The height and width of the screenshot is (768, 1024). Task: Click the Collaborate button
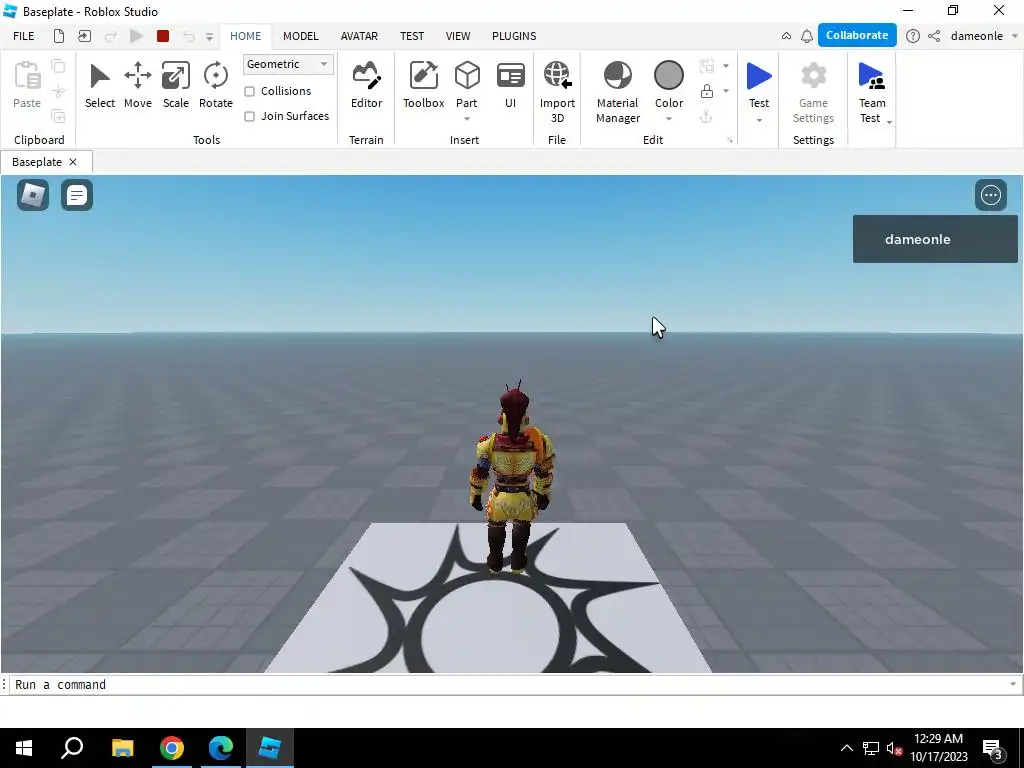[857, 35]
